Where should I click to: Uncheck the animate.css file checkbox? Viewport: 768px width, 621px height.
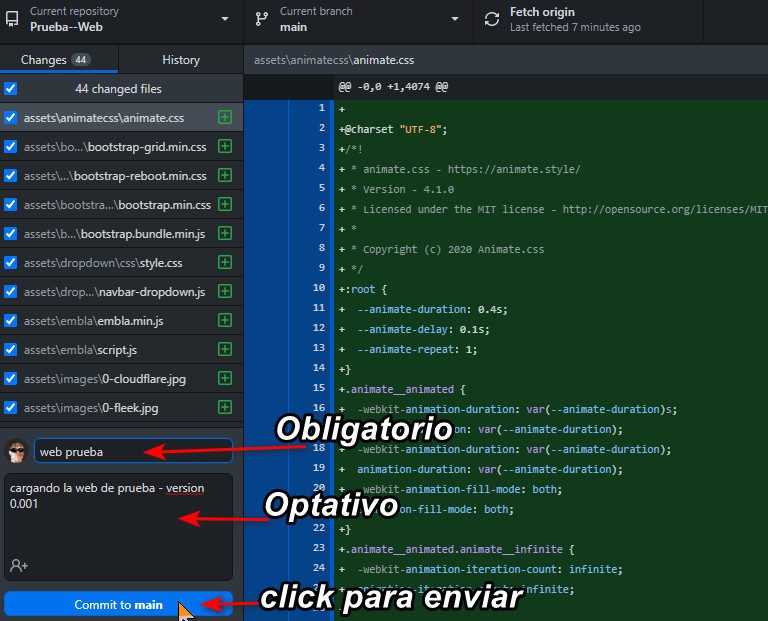tap(10, 118)
